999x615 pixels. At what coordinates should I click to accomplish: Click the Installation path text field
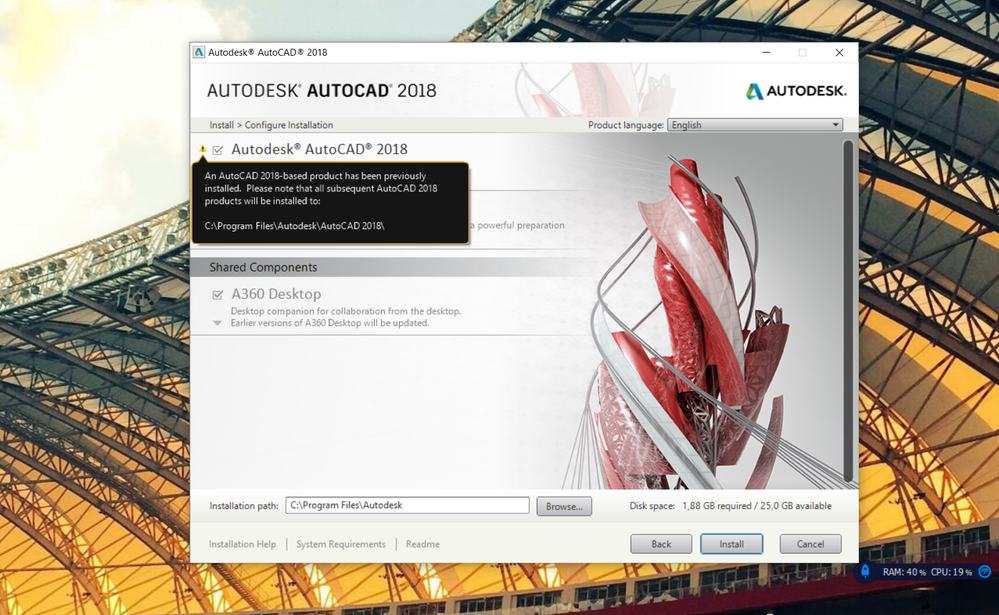click(x=407, y=505)
